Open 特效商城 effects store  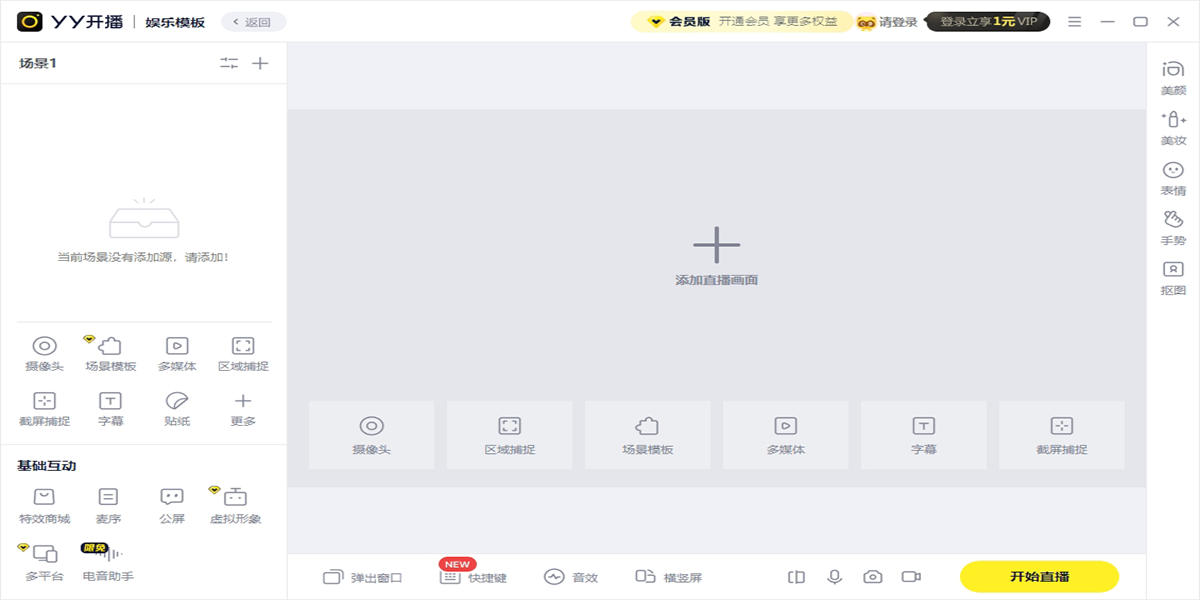click(45, 505)
